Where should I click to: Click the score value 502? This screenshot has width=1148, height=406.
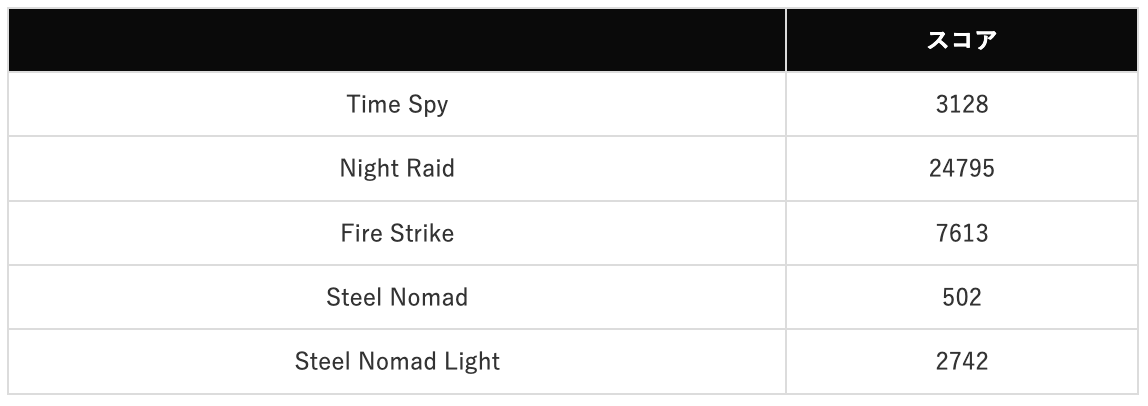click(961, 297)
